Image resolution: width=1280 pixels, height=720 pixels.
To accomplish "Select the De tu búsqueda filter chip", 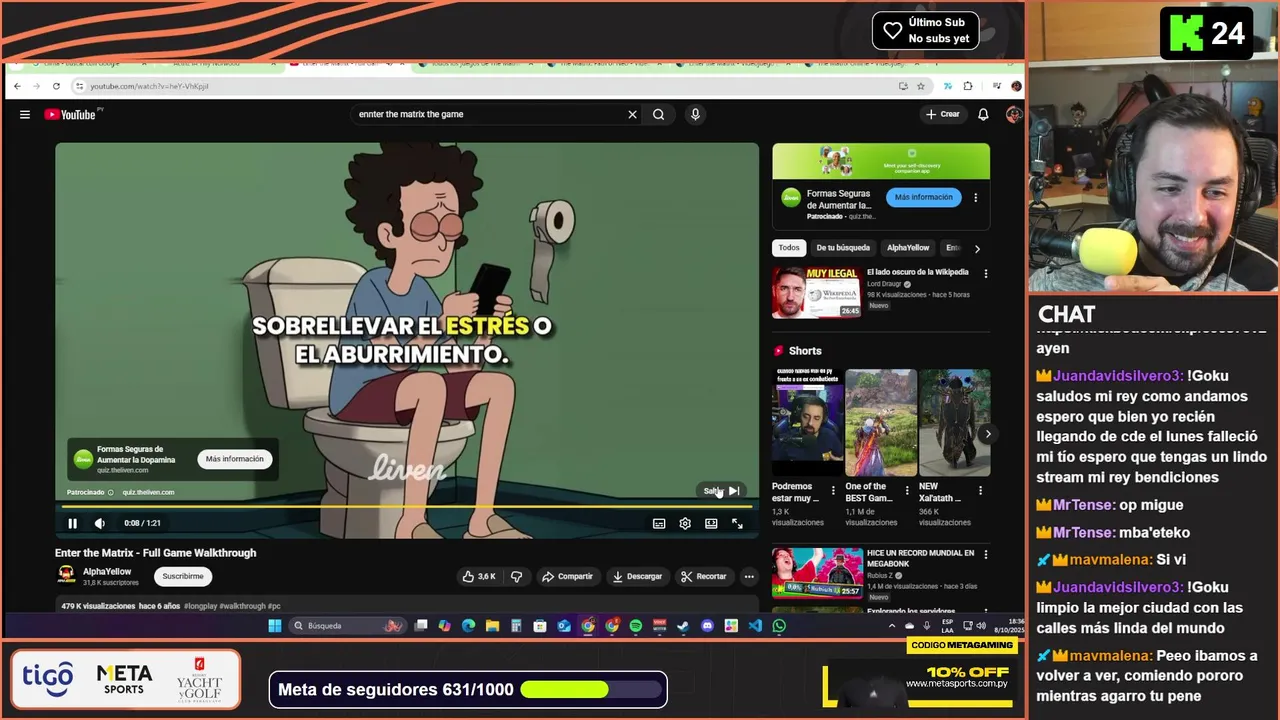I will pos(843,248).
